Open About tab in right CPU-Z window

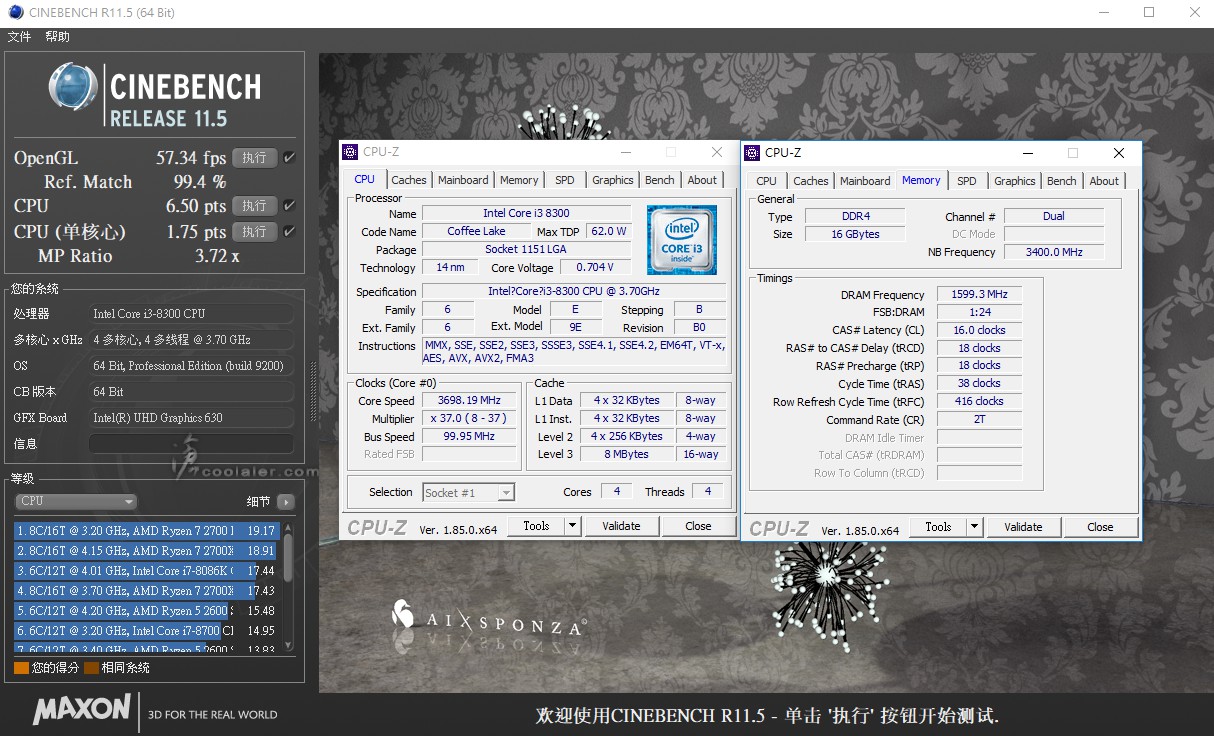click(x=1104, y=181)
